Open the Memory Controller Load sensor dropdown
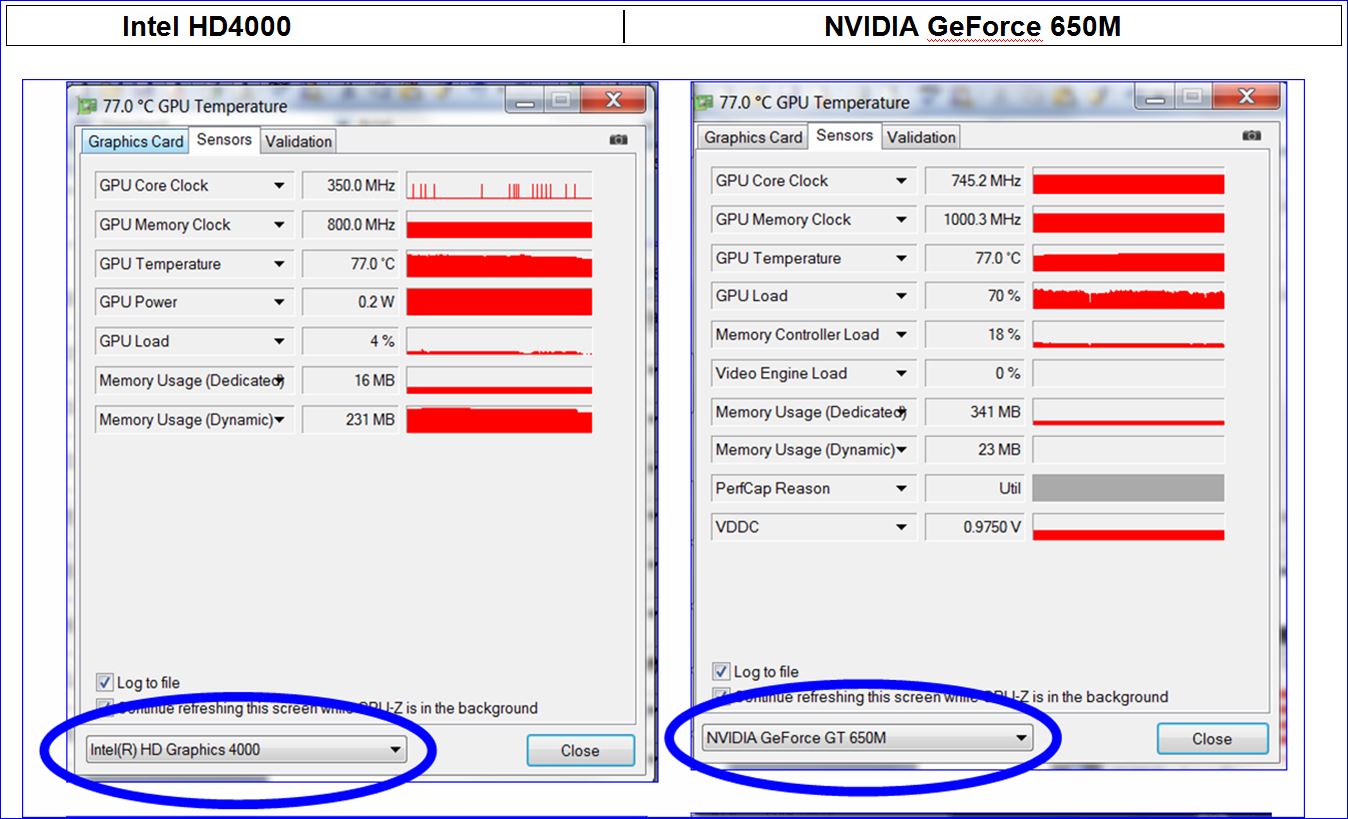Viewport: 1348px width, 819px height. point(901,335)
